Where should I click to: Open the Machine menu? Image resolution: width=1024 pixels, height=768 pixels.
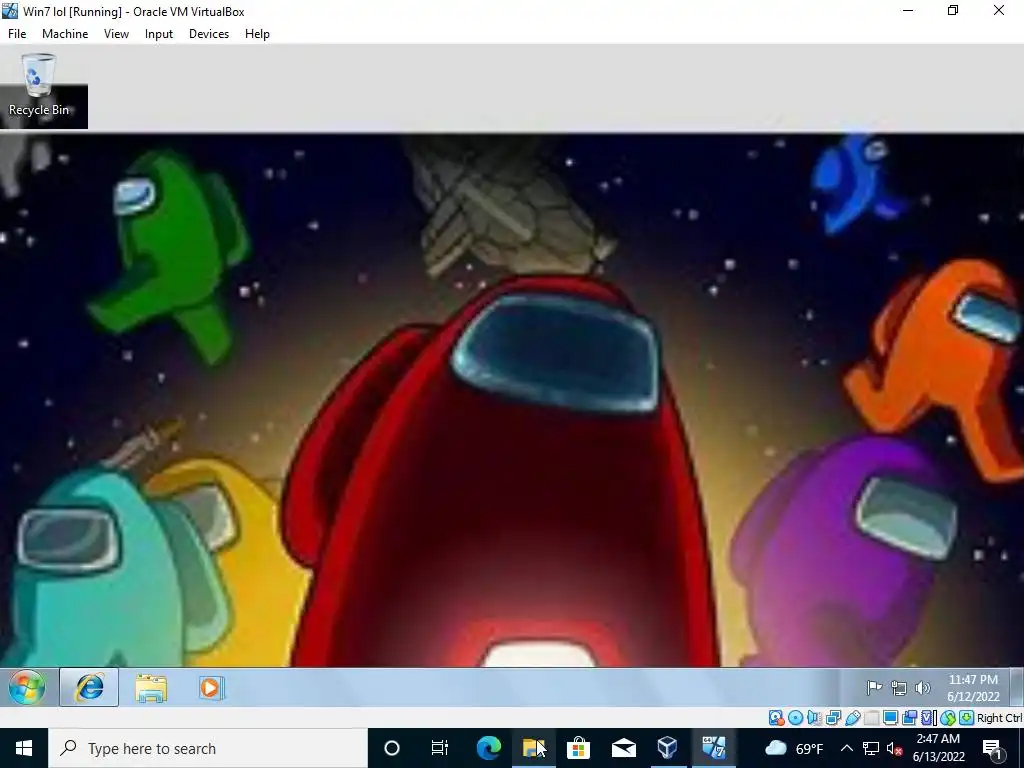65,34
